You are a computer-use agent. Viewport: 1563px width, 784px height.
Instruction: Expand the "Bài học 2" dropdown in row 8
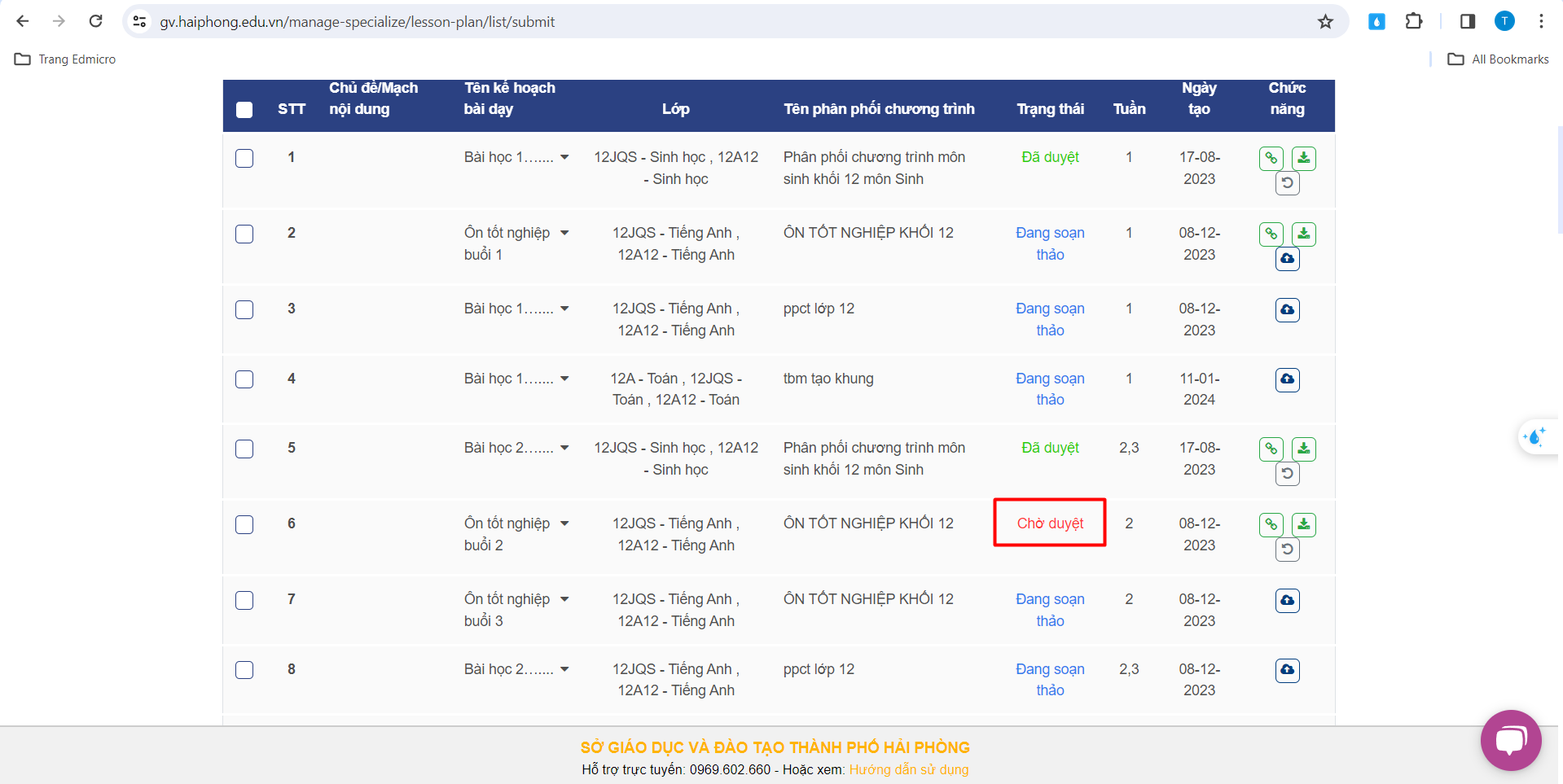coord(564,670)
